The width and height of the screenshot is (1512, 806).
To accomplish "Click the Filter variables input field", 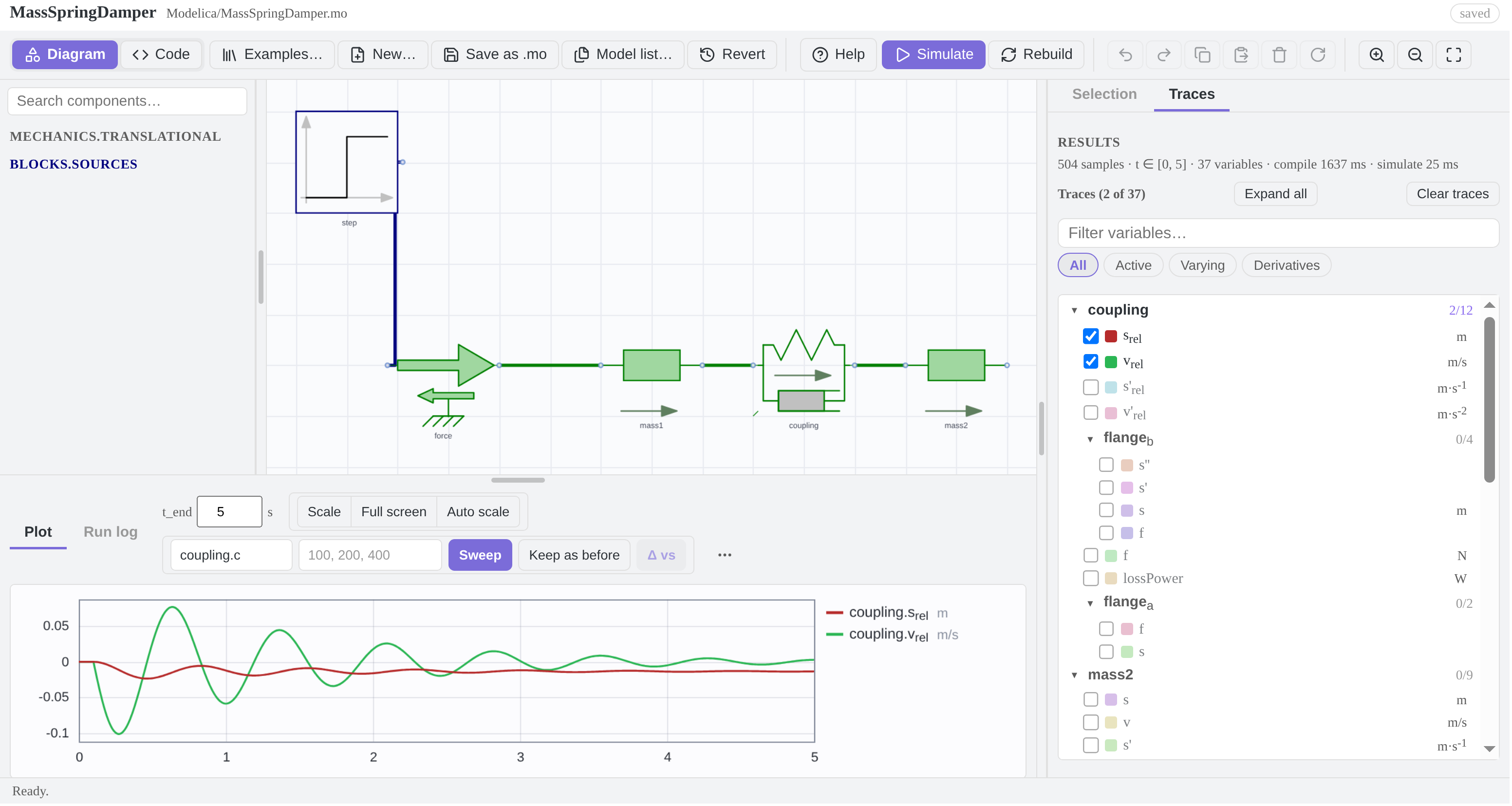I will 1278,233.
